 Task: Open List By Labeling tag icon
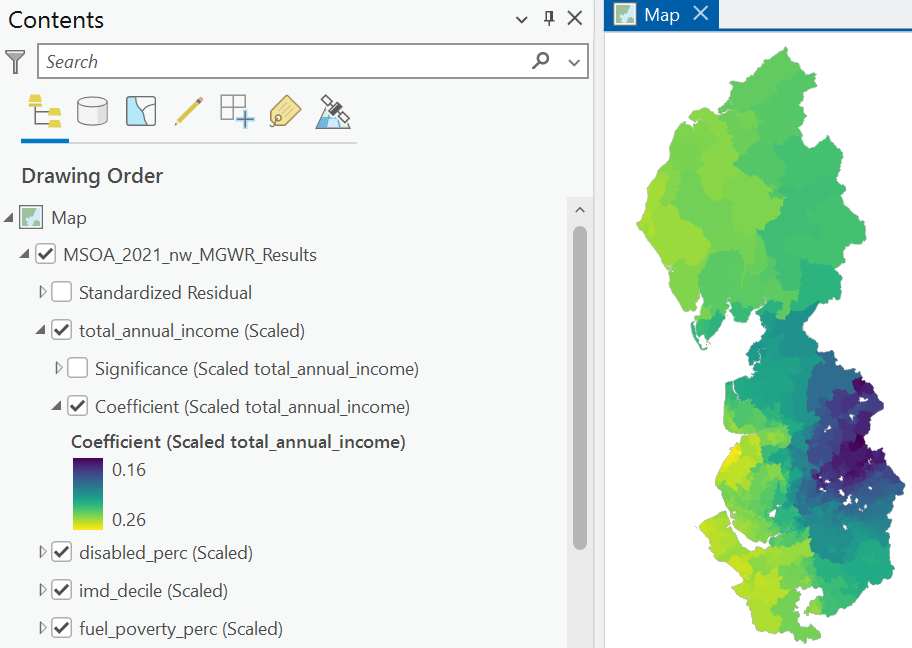pos(285,111)
